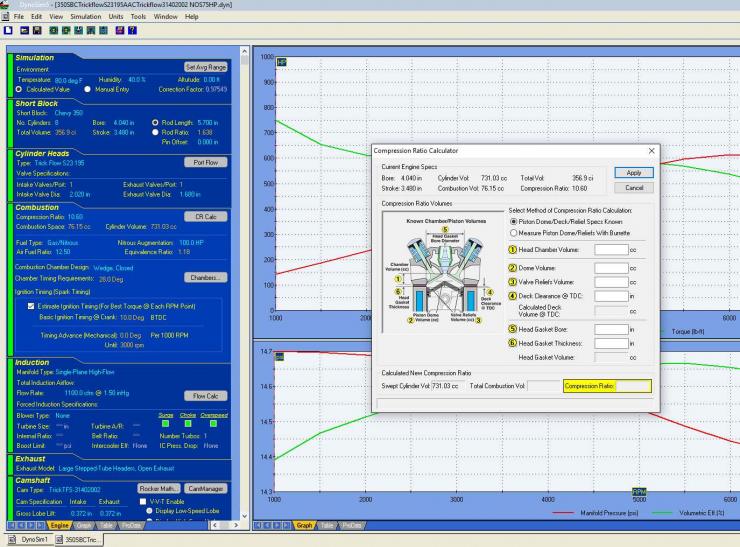Screen dimensions: 740x547
Task: Apply the compression ratio calculation
Action: point(634,173)
